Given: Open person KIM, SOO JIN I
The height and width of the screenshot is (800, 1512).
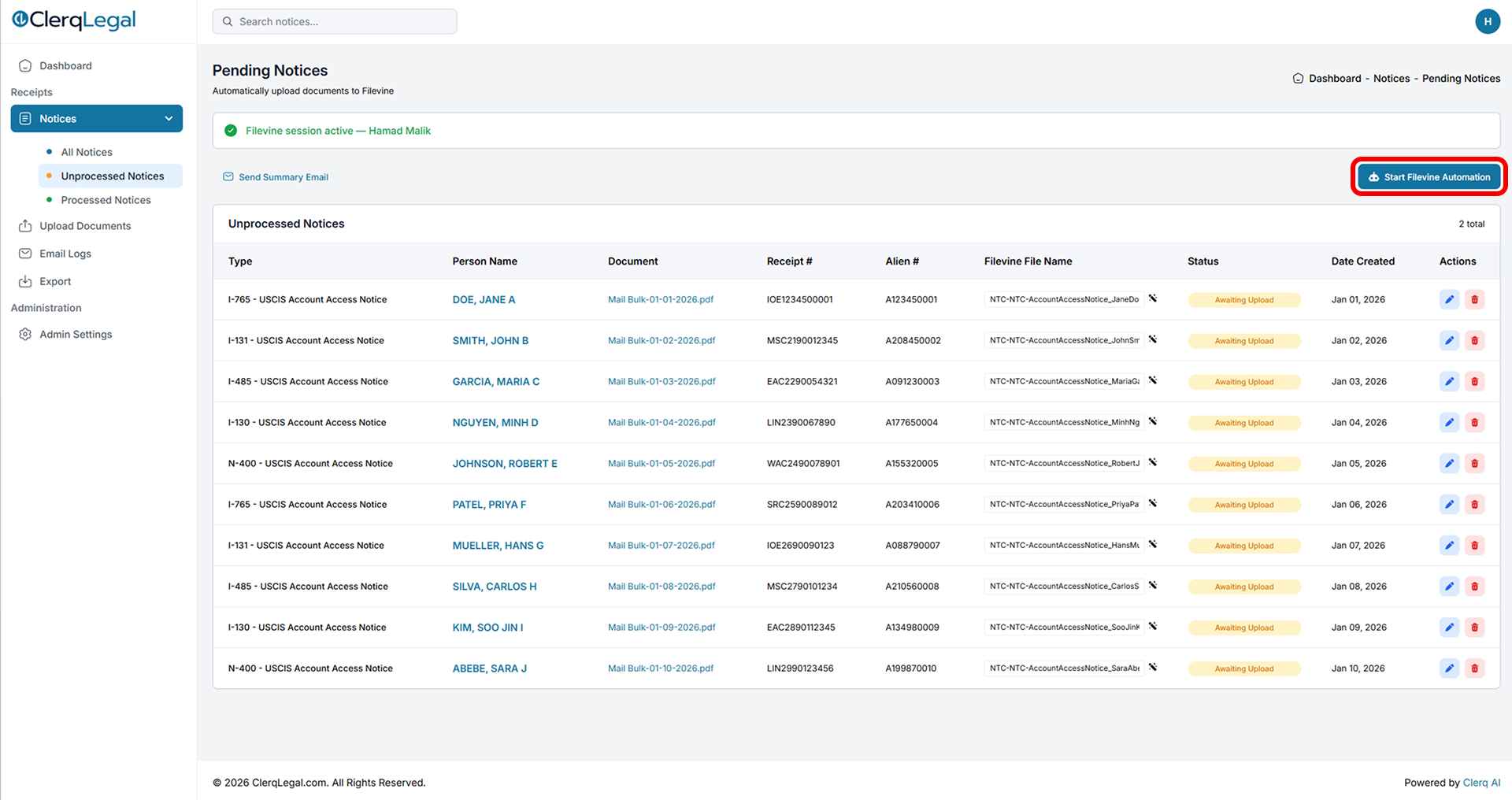Looking at the screenshot, I should click(x=487, y=628).
